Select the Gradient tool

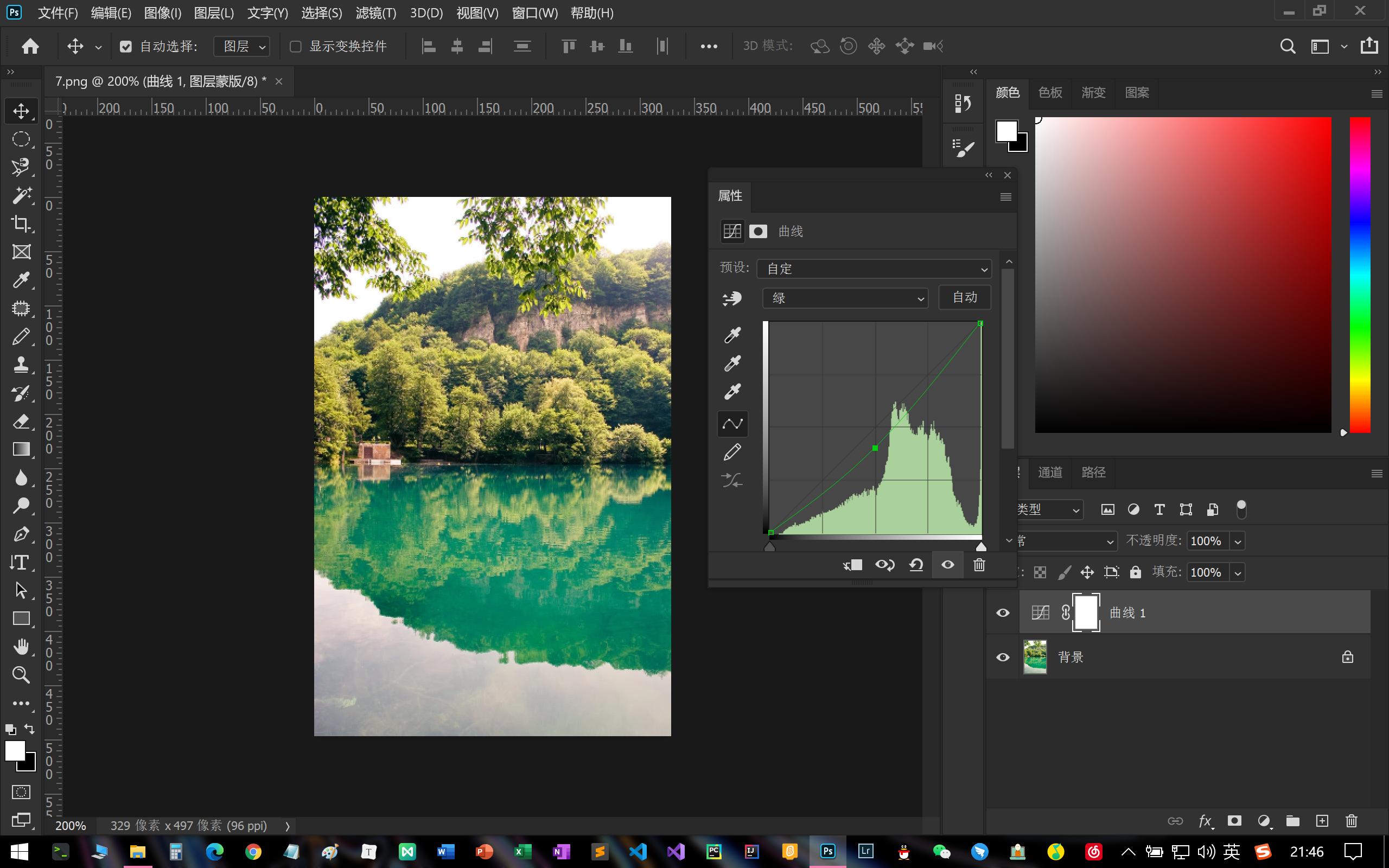coord(21,449)
